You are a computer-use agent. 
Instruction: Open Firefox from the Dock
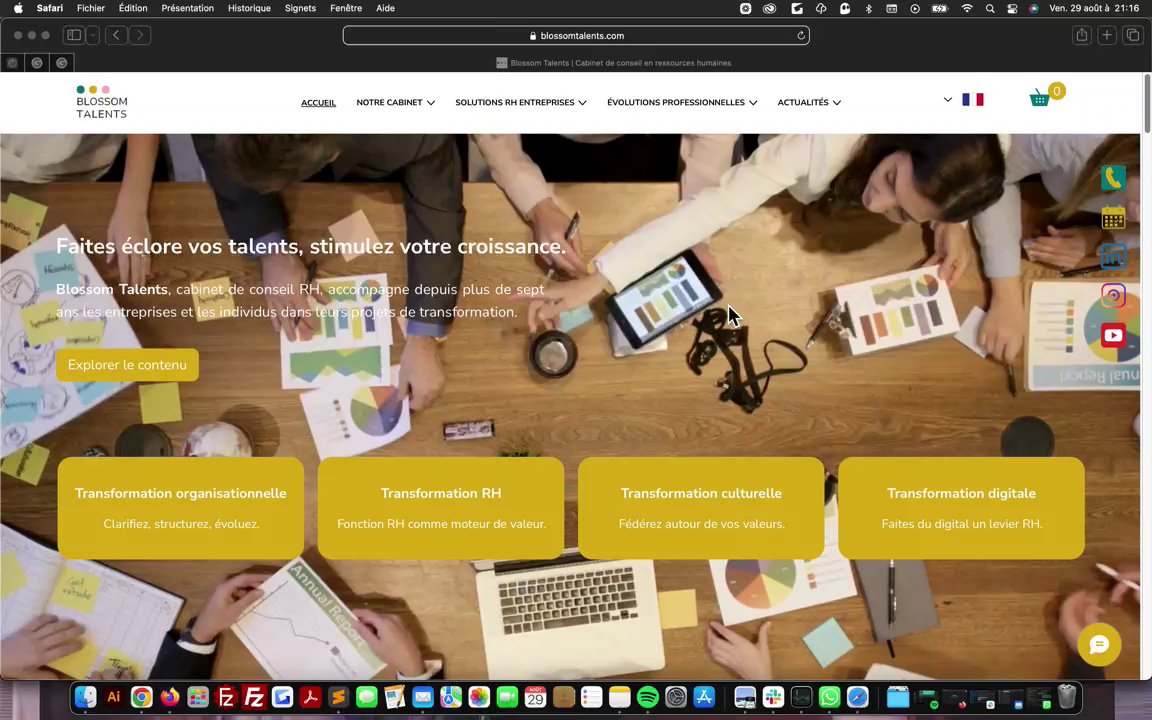click(170, 696)
